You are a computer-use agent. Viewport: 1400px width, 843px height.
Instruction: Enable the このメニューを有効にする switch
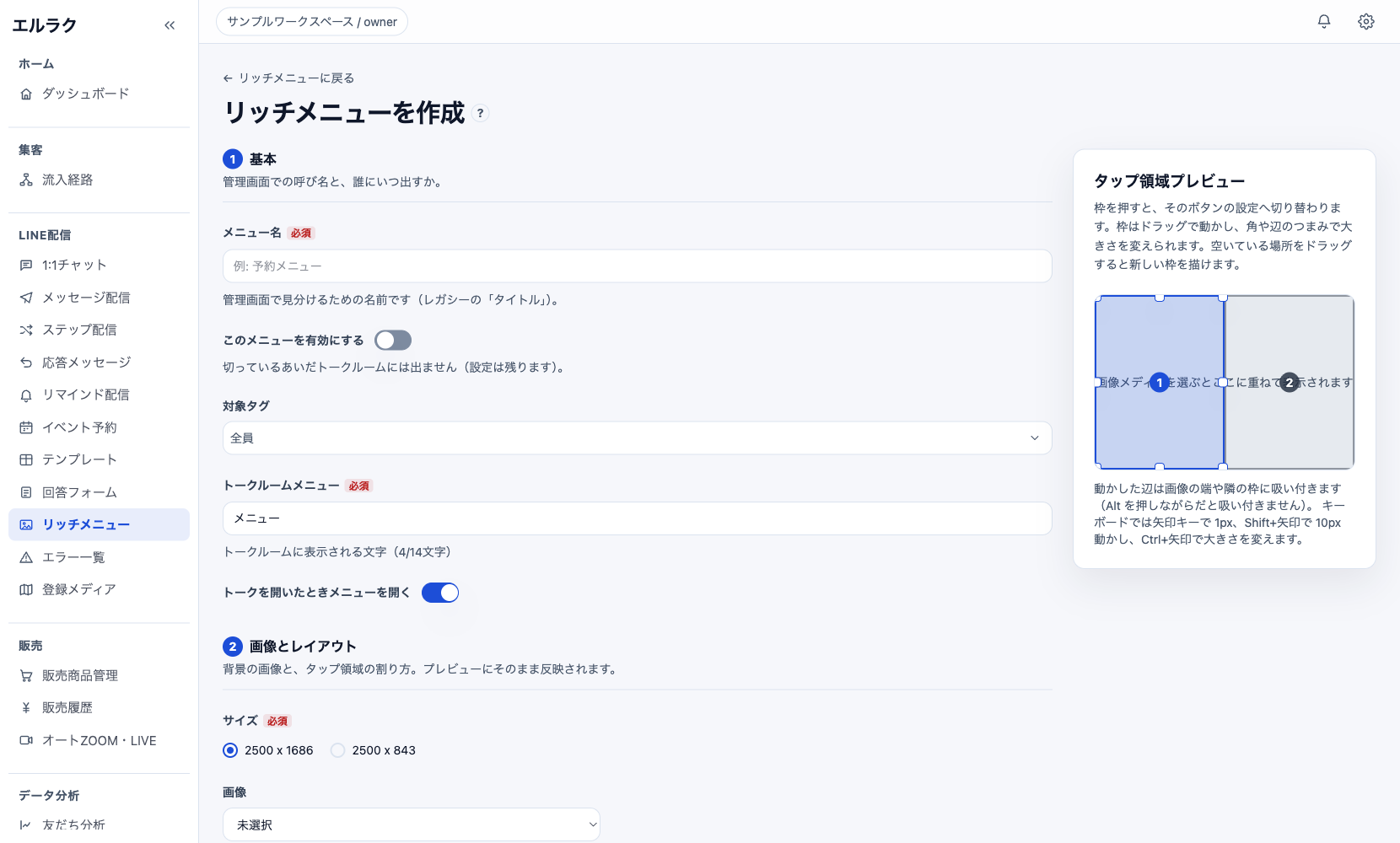click(393, 340)
